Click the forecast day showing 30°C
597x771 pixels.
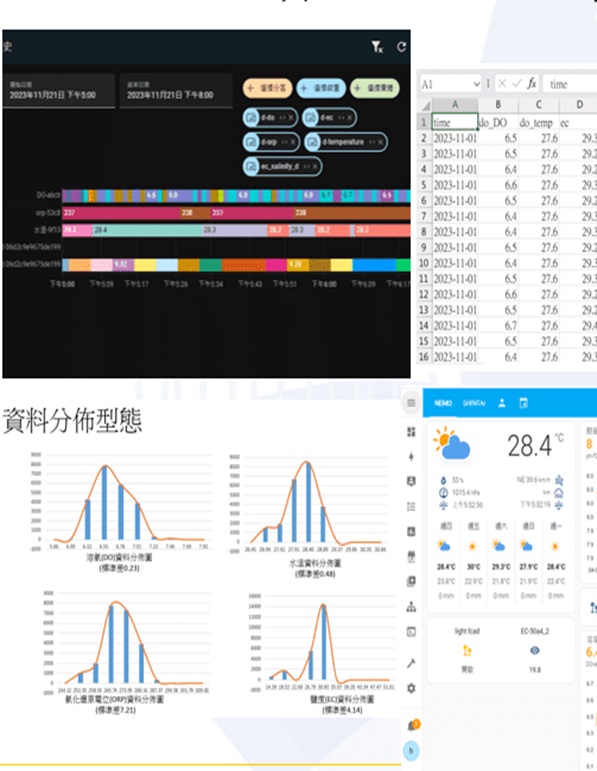(x=473, y=561)
